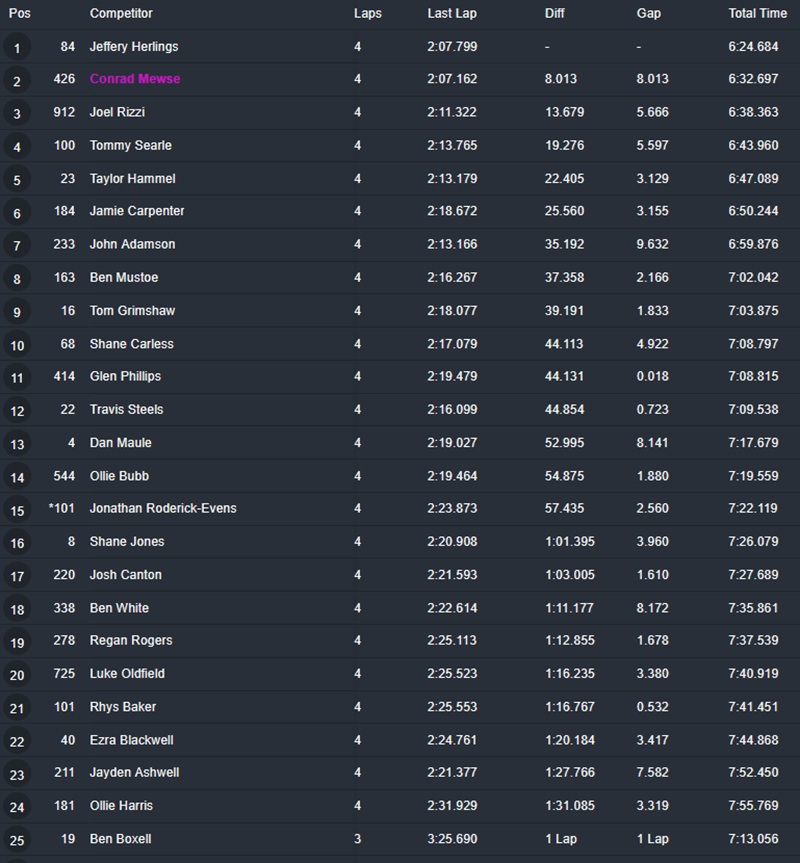Select the position 20 circle badge
Viewport: 800px width, 863px height.
click(x=17, y=675)
